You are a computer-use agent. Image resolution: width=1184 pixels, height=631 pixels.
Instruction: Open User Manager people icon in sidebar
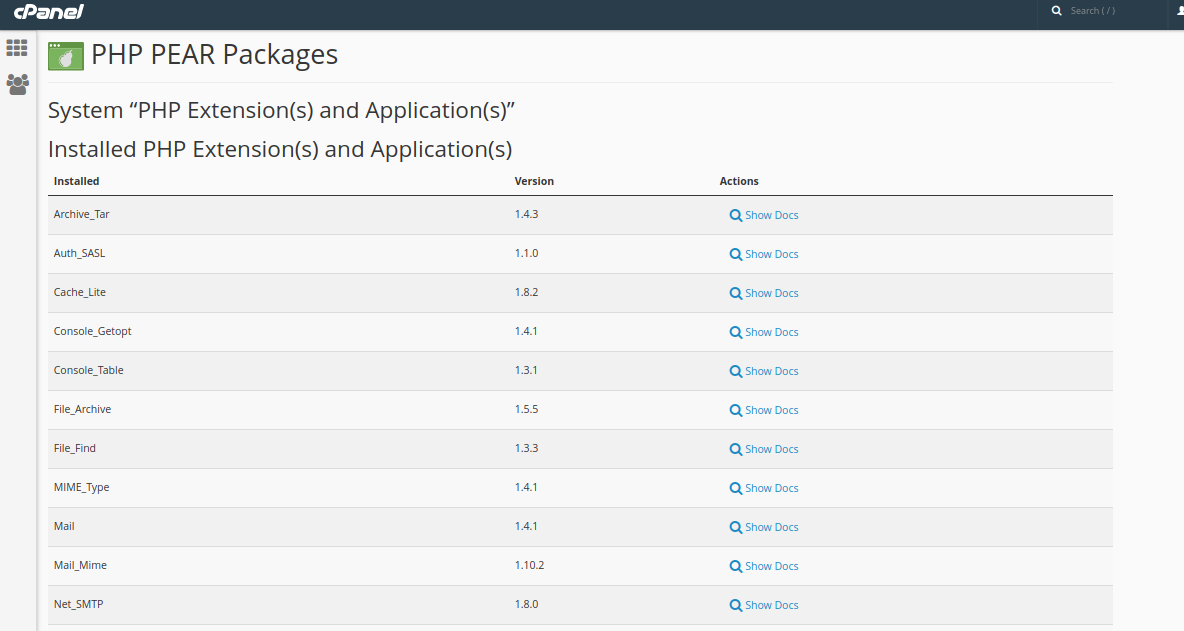[17, 84]
